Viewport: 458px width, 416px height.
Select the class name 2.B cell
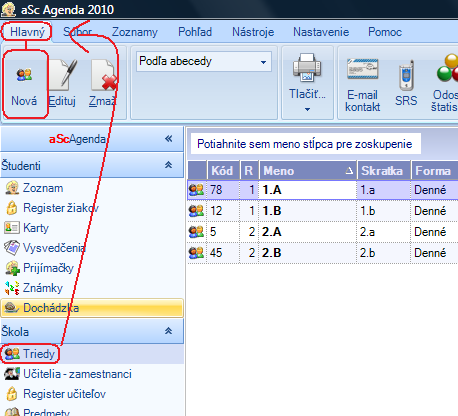click(308, 253)
